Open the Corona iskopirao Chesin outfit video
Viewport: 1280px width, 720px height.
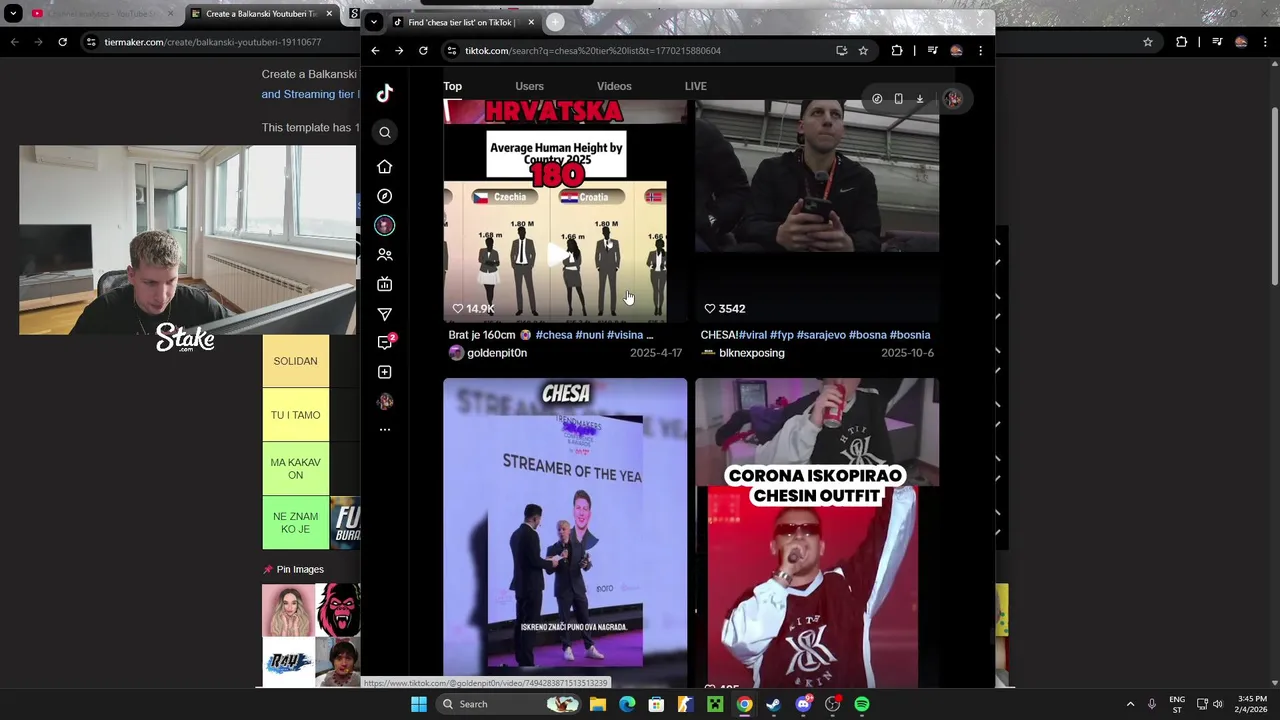(x=817, y=532)
